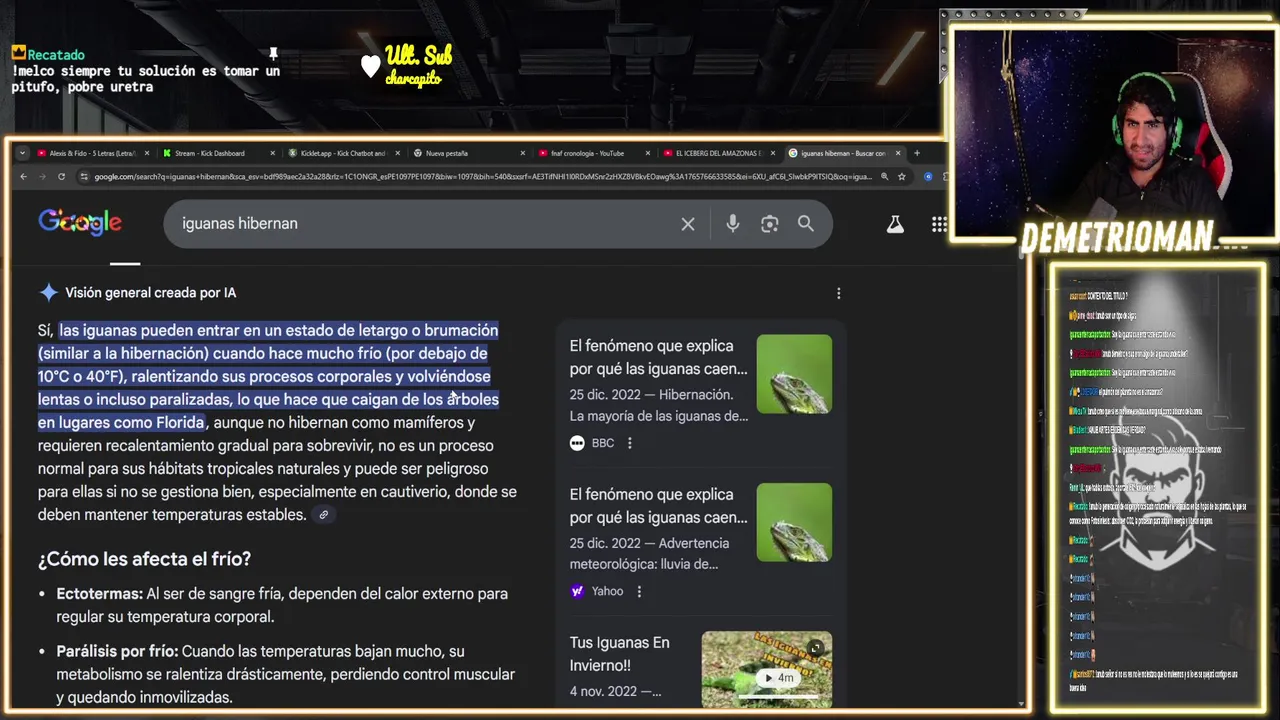Click the AI overview sparkle icon

click(48, 293)
